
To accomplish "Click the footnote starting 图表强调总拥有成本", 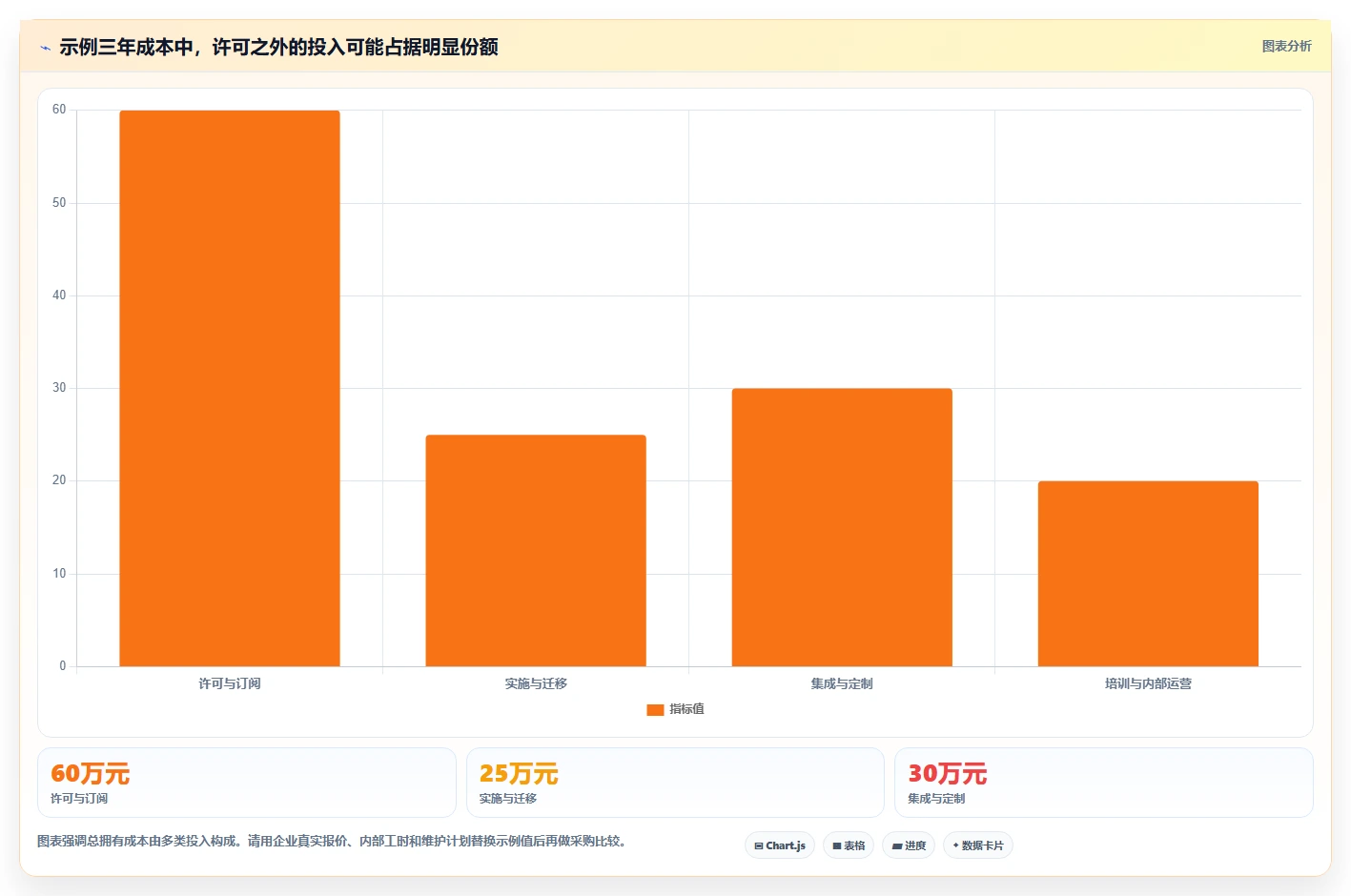I will click(331, 841).
